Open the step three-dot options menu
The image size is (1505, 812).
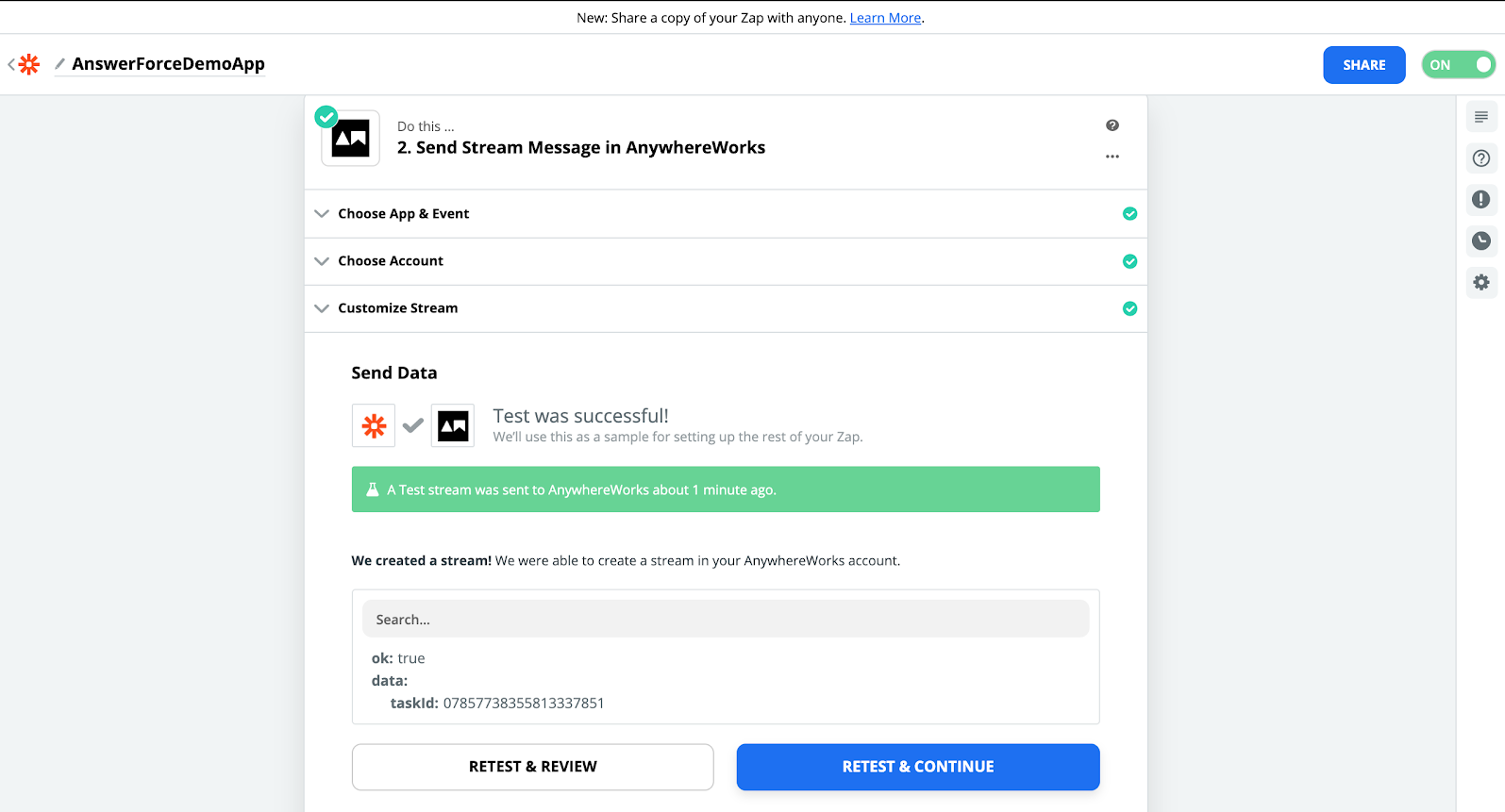[x=1112, y=157]
